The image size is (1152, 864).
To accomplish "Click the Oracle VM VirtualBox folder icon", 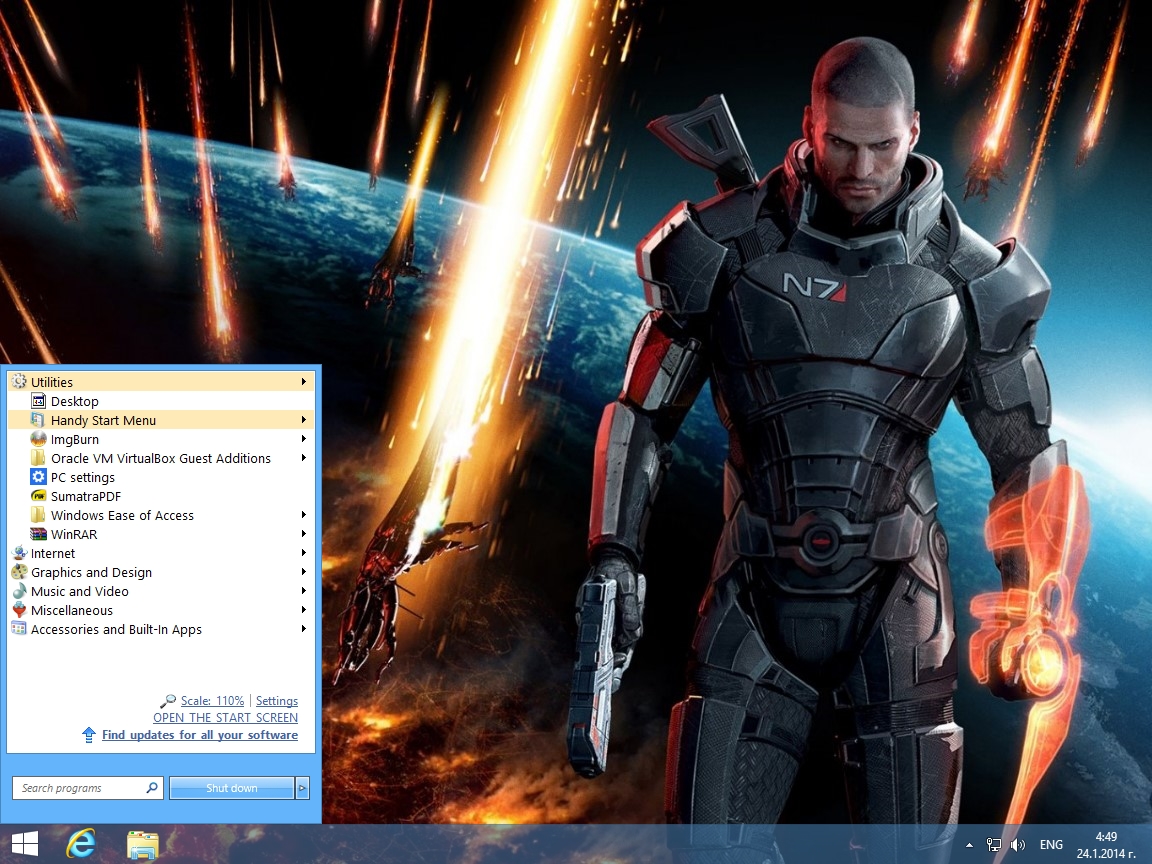I will pyautogui.click(x=38, y=458).
